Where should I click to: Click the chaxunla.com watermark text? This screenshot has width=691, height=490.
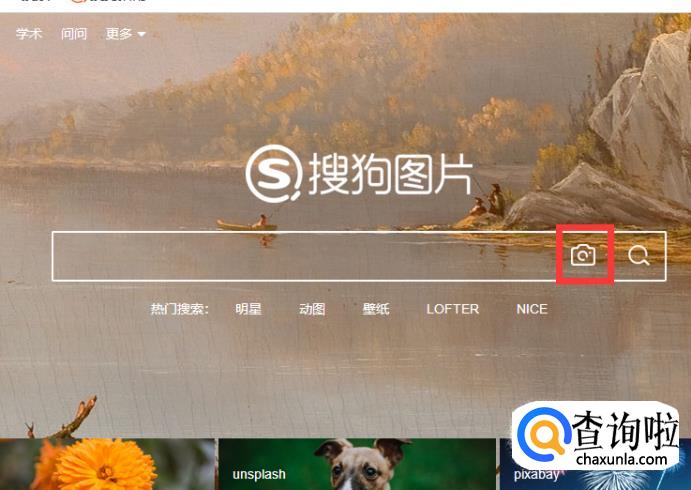[622, 460]
